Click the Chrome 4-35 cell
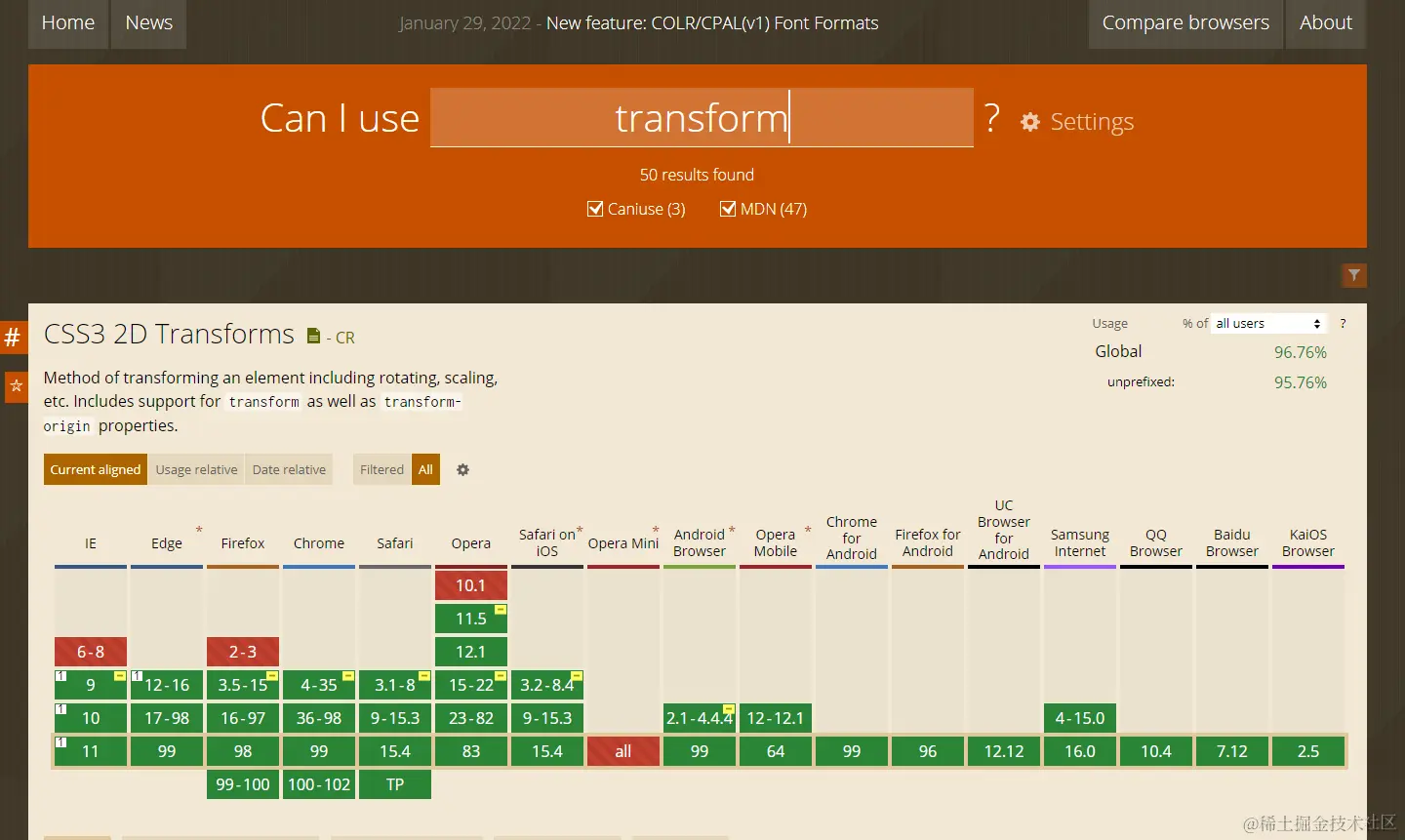Screen dimensions: 1405x840 [x=319, y=685]
